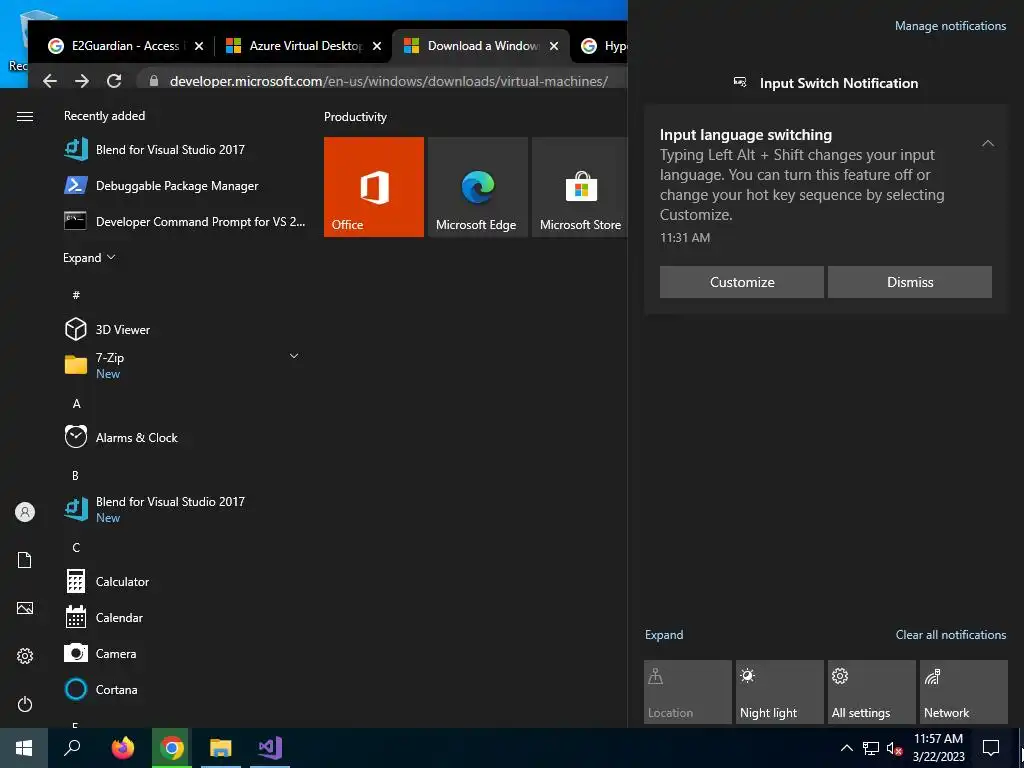Dismiss the input language notification
1024x768 pixels.
tap(910, 282)
